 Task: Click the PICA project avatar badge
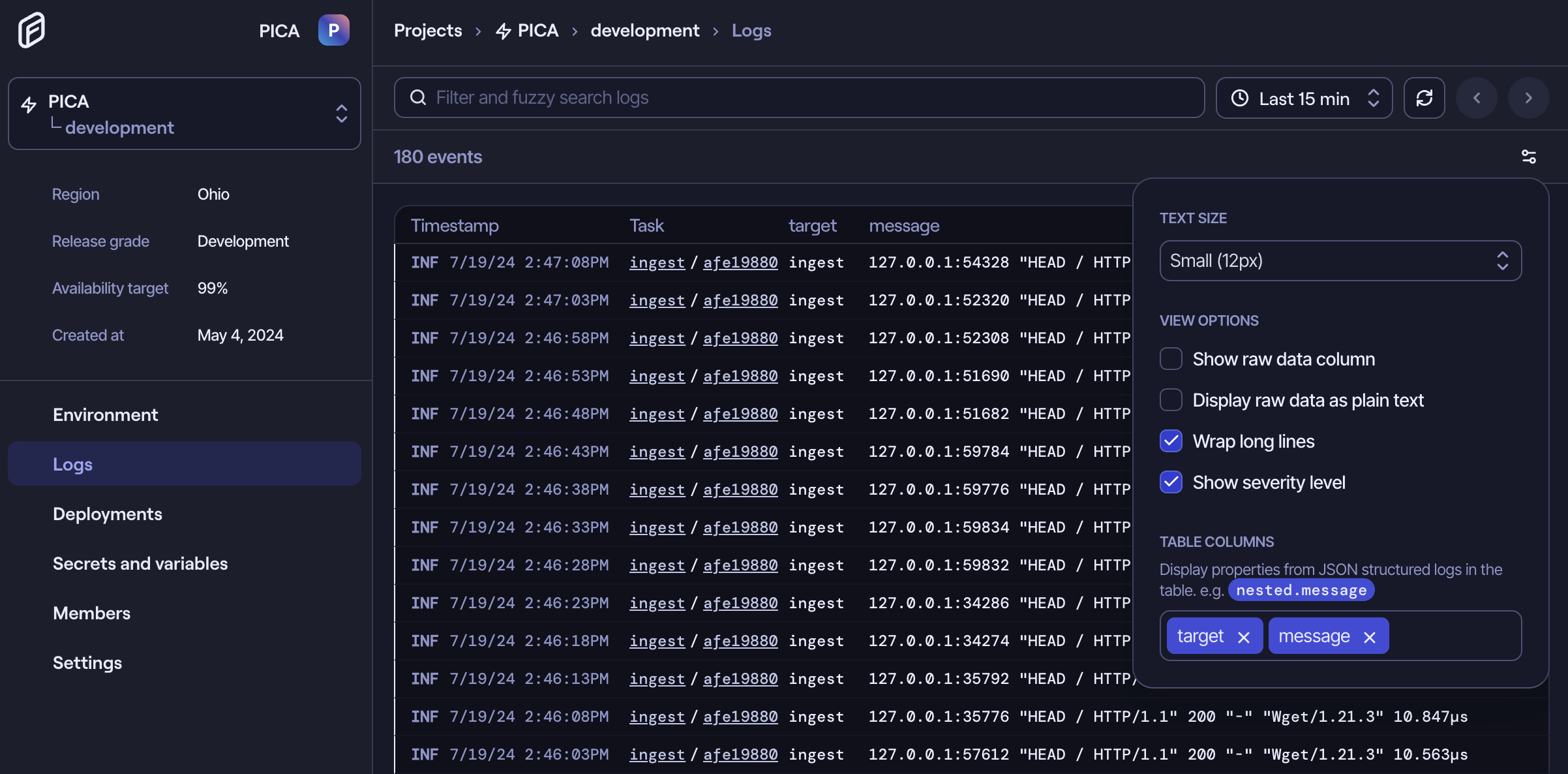[333, 29]
